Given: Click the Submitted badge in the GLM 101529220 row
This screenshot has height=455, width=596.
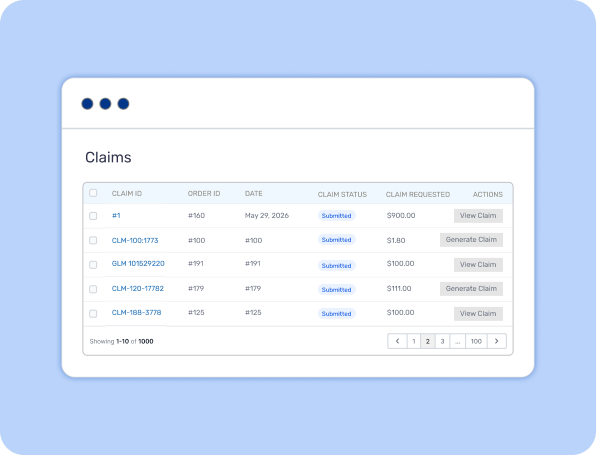Looking at the screenshot, I should [x=336, y=265].
